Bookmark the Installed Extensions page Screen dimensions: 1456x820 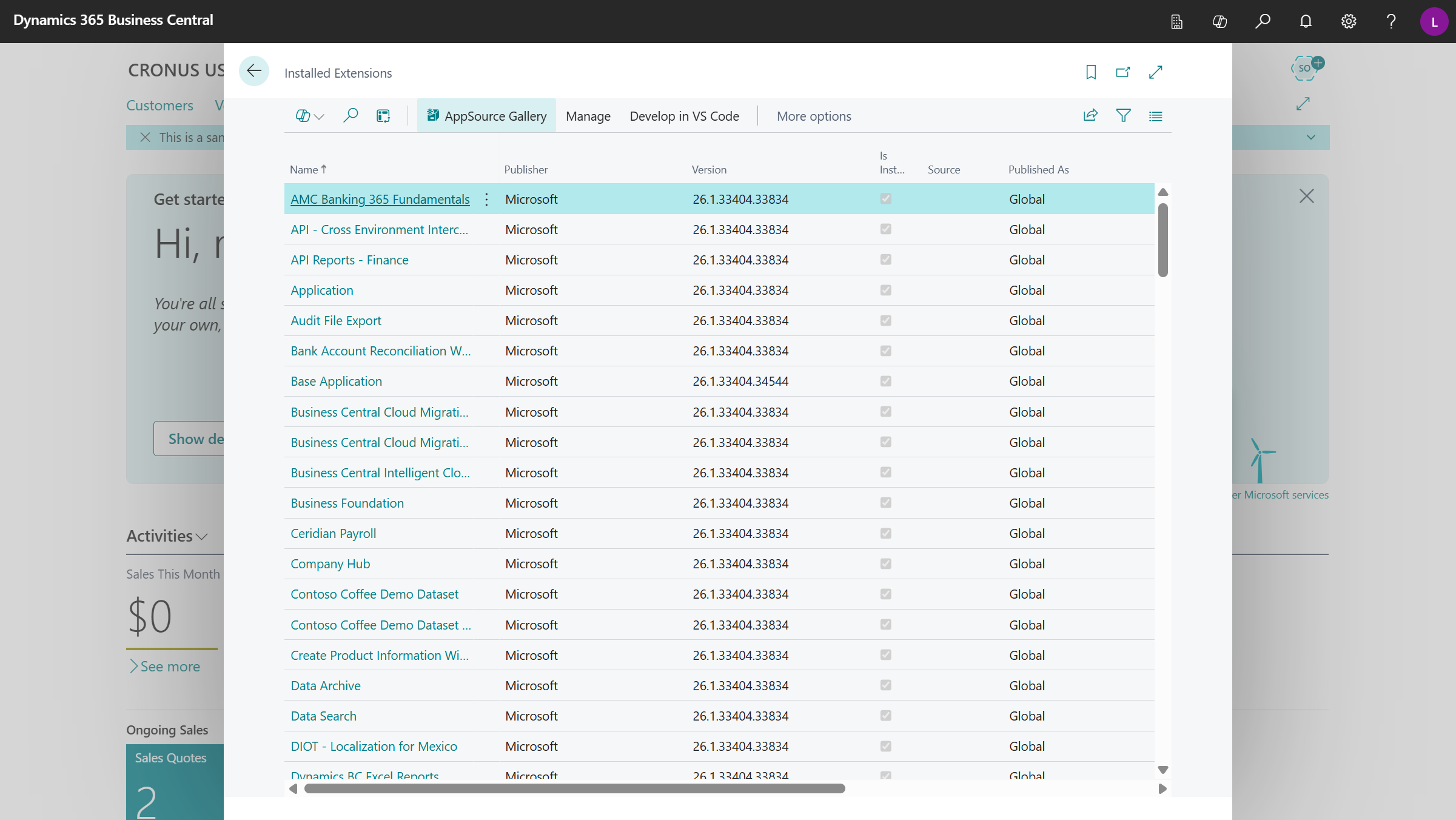coord(1091,72)
